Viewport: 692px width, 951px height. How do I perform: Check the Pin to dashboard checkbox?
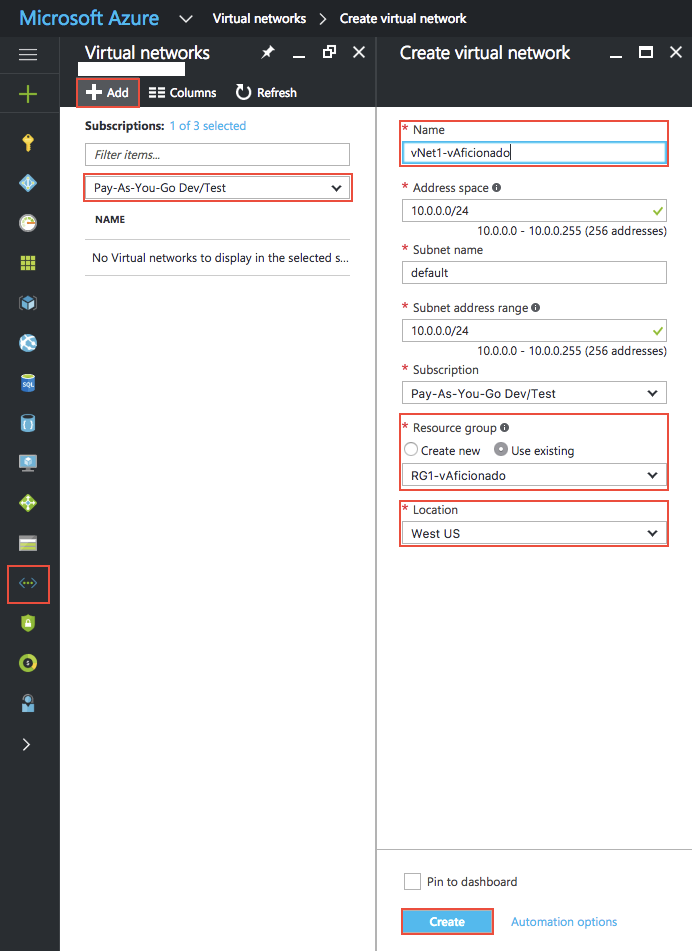point(412,881)
